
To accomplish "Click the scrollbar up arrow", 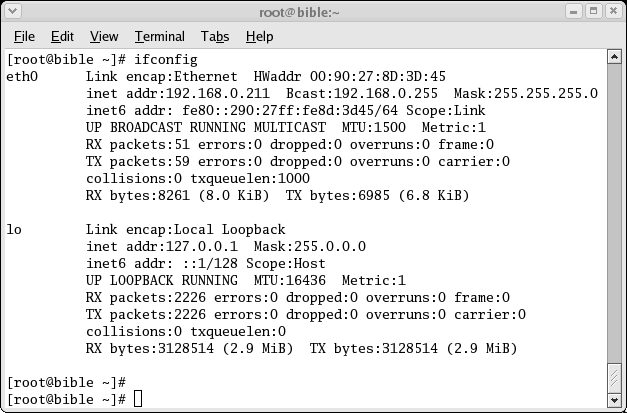I will click(x=614, y=57).
